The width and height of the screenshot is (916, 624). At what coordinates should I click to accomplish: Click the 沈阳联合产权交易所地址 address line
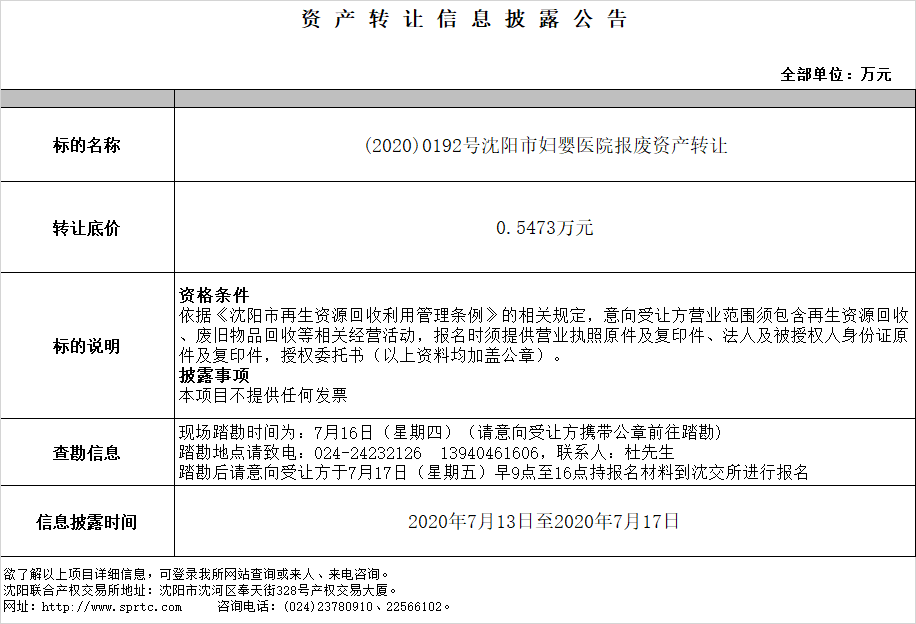pos(200,591)
